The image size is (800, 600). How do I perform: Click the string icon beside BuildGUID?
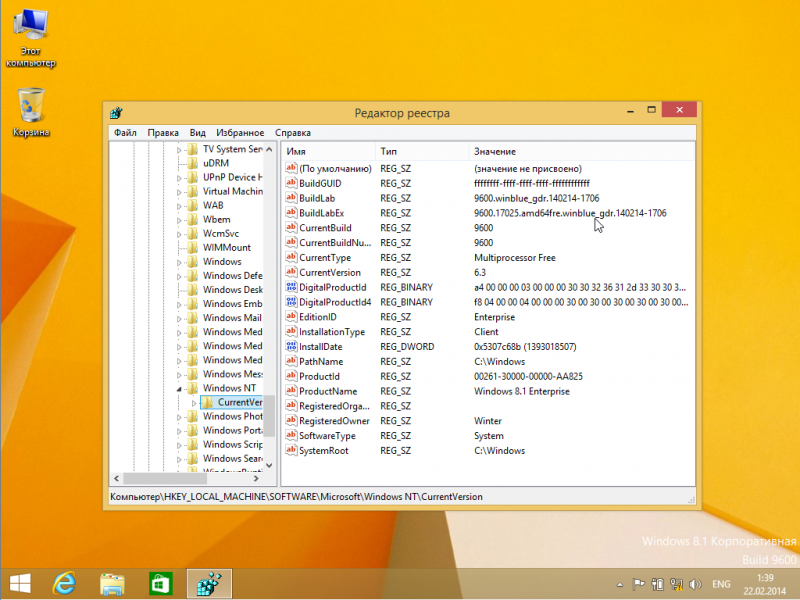click(291, 183)
